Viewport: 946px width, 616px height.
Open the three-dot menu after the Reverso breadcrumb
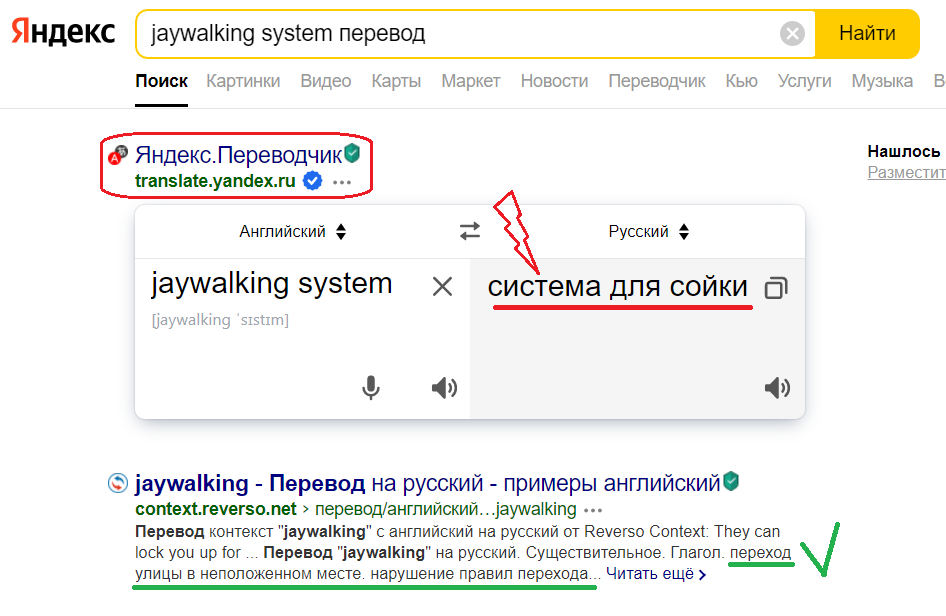[x=593, y=510]
